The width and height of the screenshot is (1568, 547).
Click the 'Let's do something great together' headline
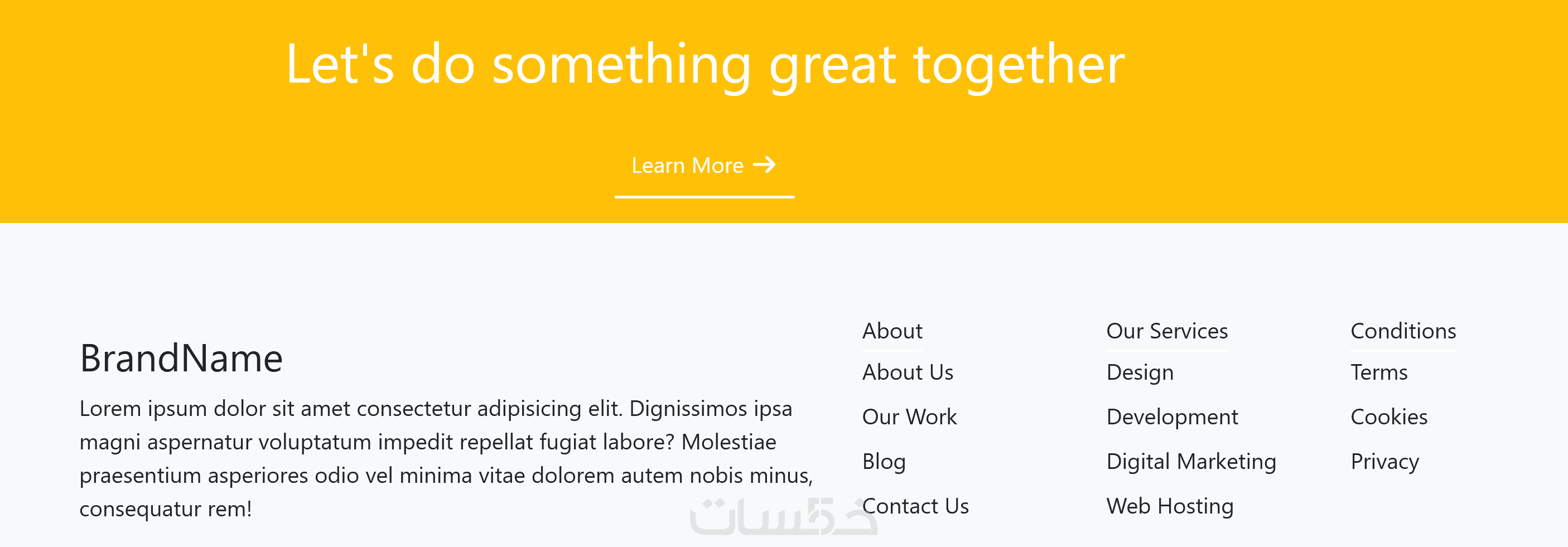[705, 65]
